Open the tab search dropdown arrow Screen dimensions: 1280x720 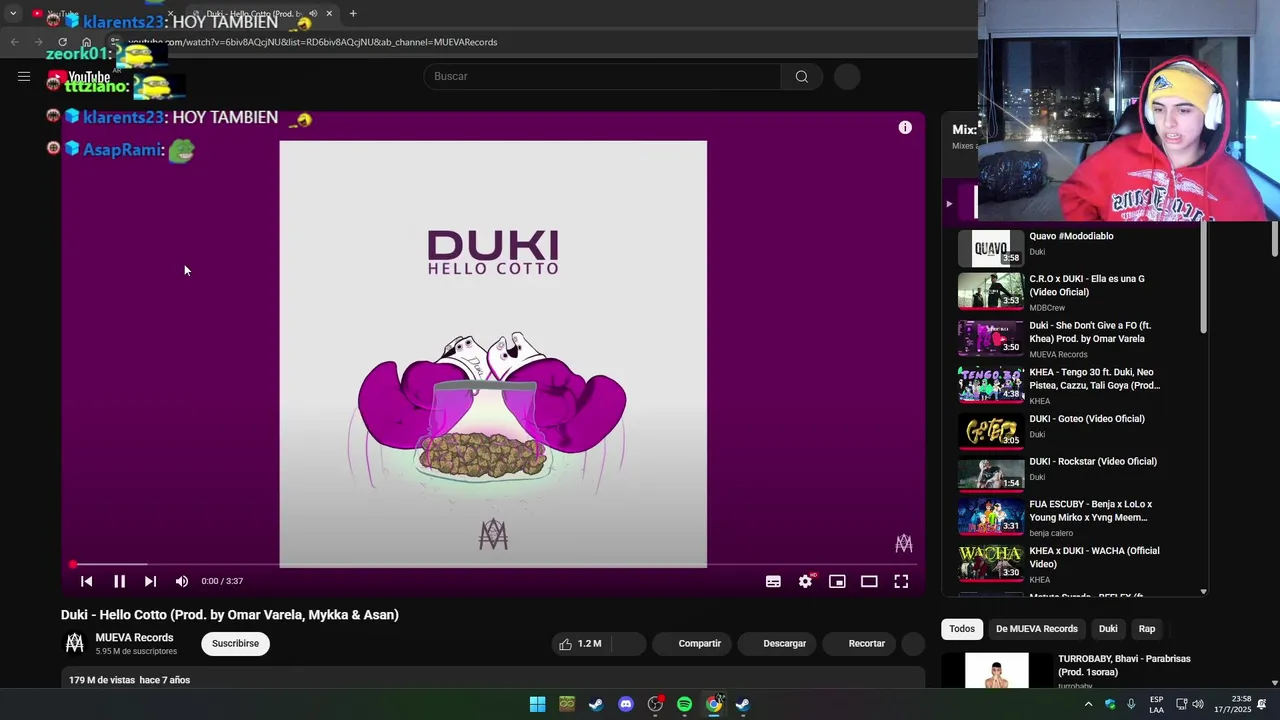pyautogui.click(x=13, y=14)
